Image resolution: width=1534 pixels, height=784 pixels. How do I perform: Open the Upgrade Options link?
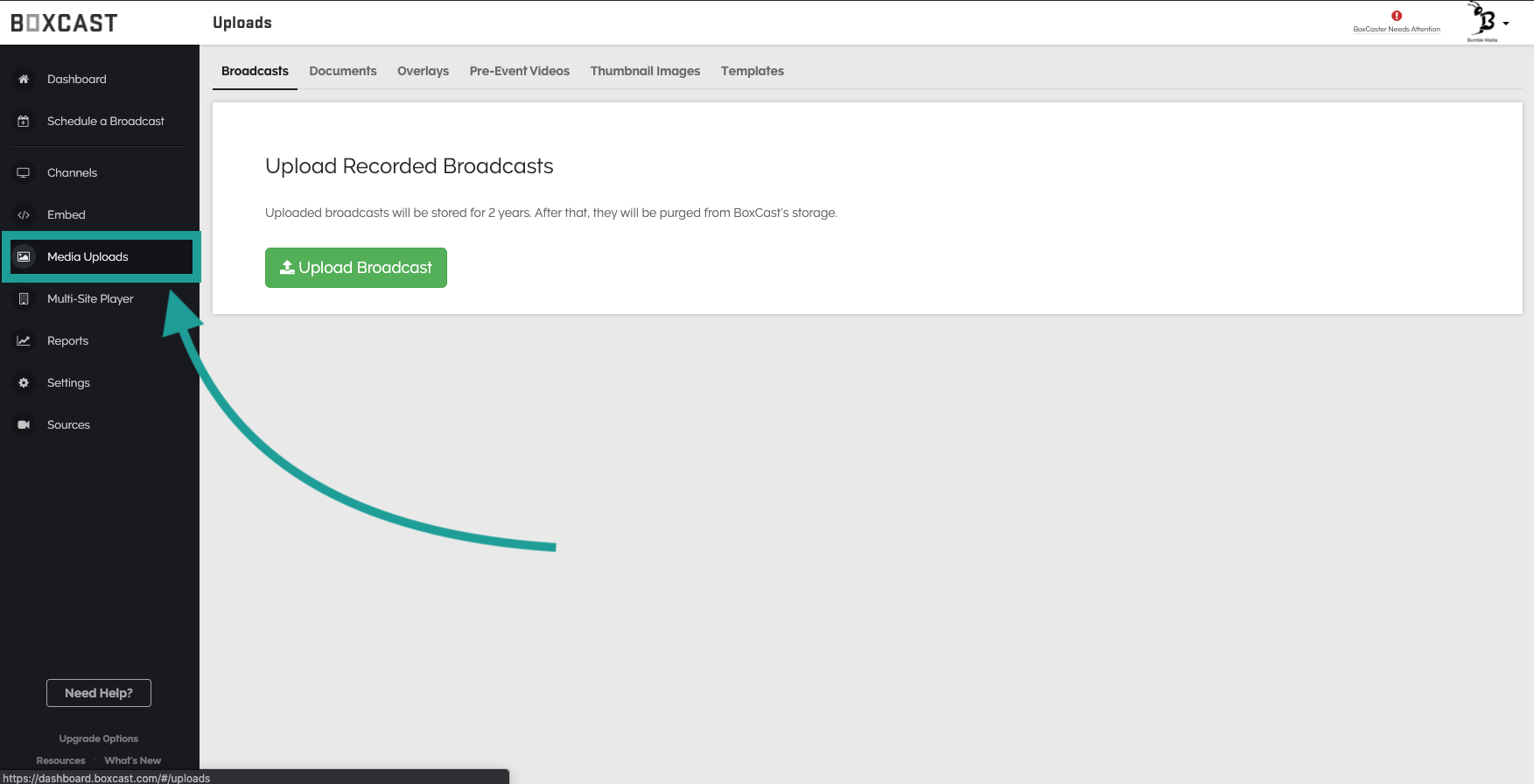[x=99, y=738]
